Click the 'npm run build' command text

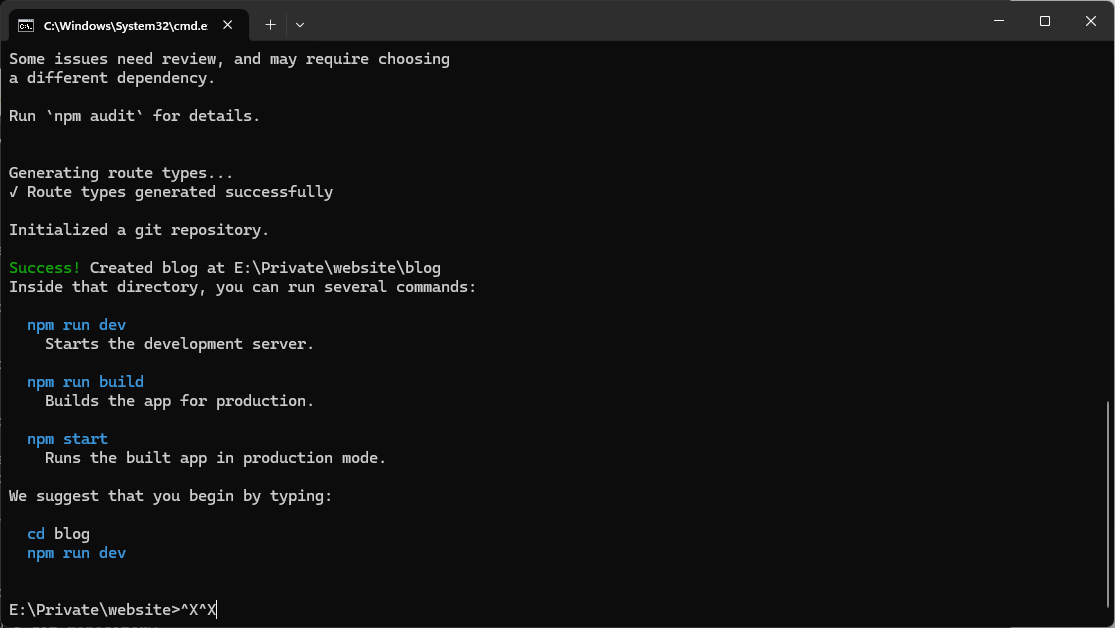point(85,382)
